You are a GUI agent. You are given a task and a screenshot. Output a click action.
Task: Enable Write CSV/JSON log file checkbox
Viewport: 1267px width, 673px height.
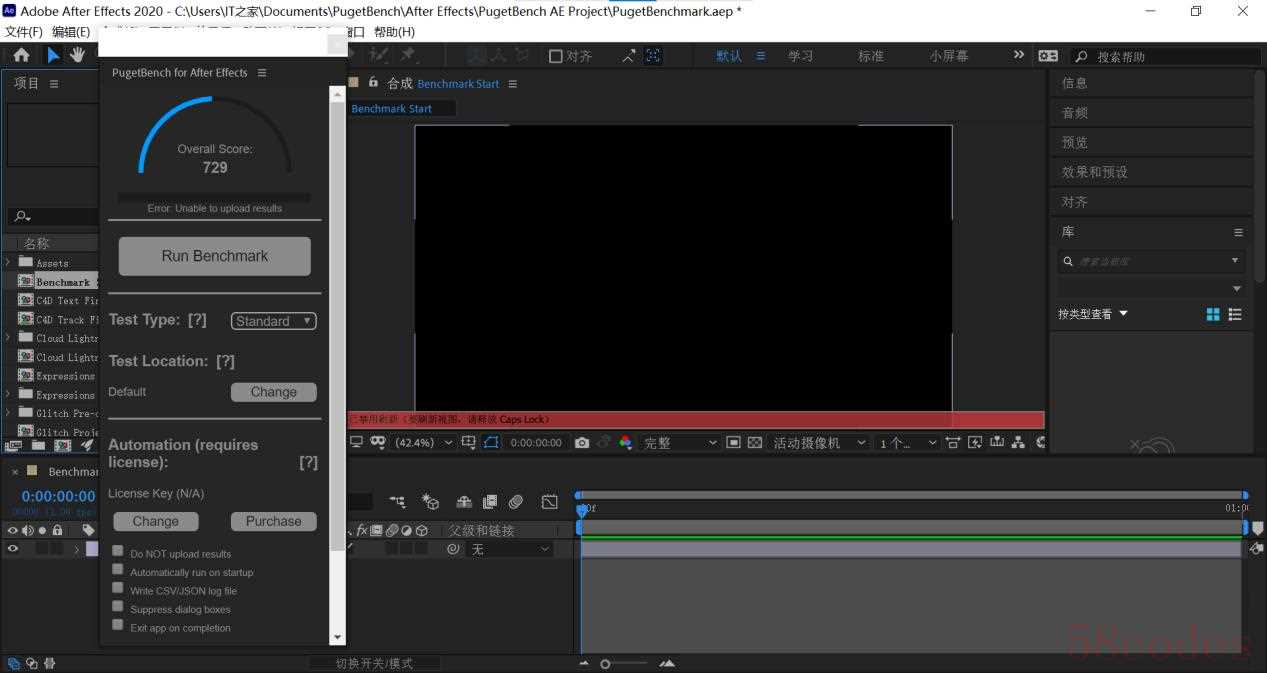pyautogui.click(x=118, y=588)
